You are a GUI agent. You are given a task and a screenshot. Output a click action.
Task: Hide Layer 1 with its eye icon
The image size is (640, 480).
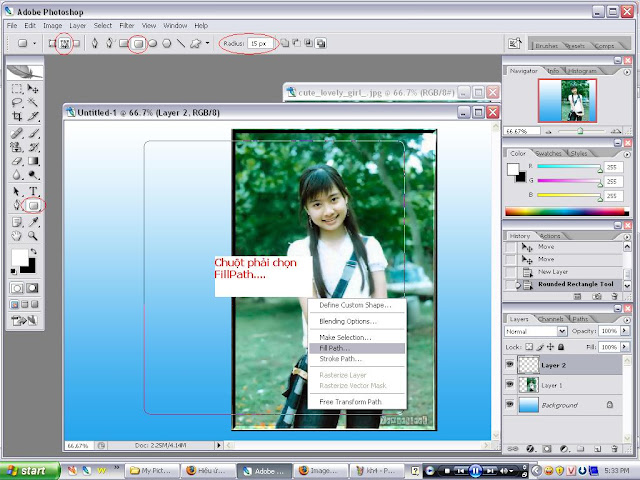tap(510, 384)
